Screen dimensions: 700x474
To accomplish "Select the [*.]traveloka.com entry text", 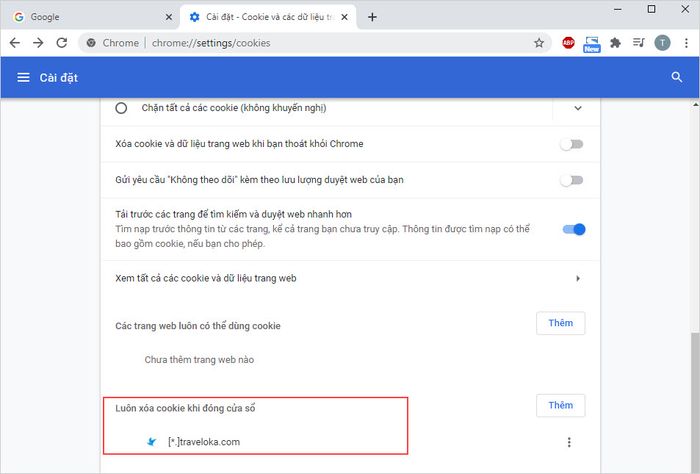I will (x=204, y=442).
